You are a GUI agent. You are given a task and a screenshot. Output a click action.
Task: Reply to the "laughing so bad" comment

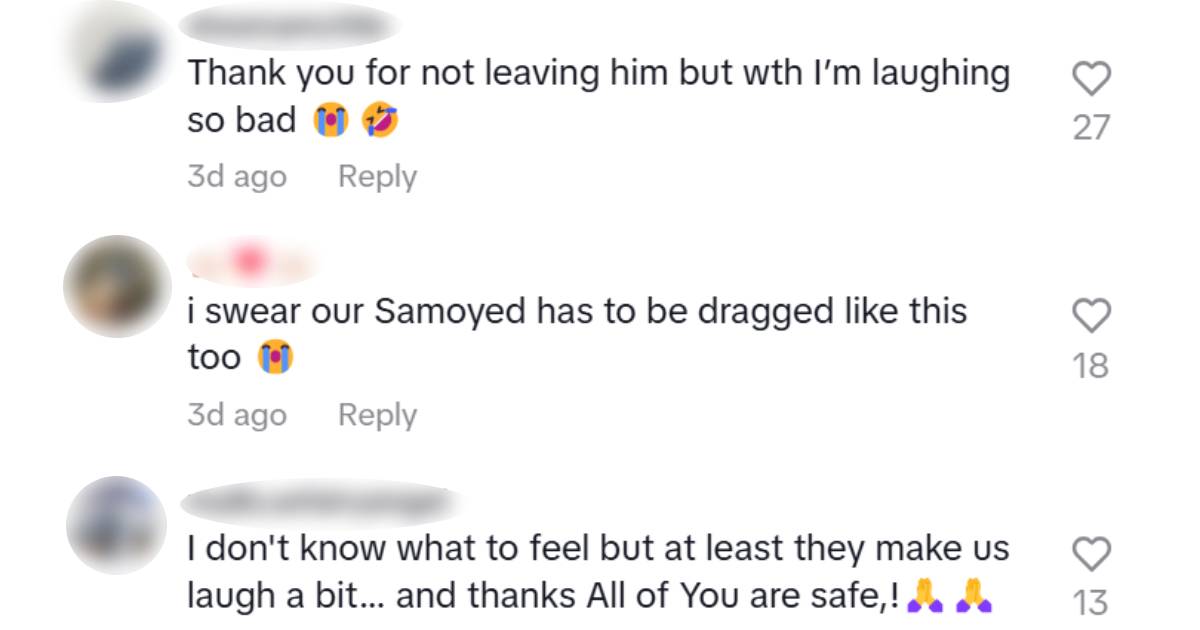point(377,176)
